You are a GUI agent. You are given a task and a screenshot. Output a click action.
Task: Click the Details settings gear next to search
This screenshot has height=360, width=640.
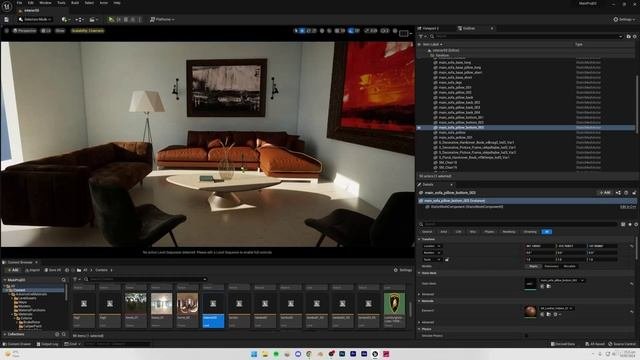click(635, 224)
